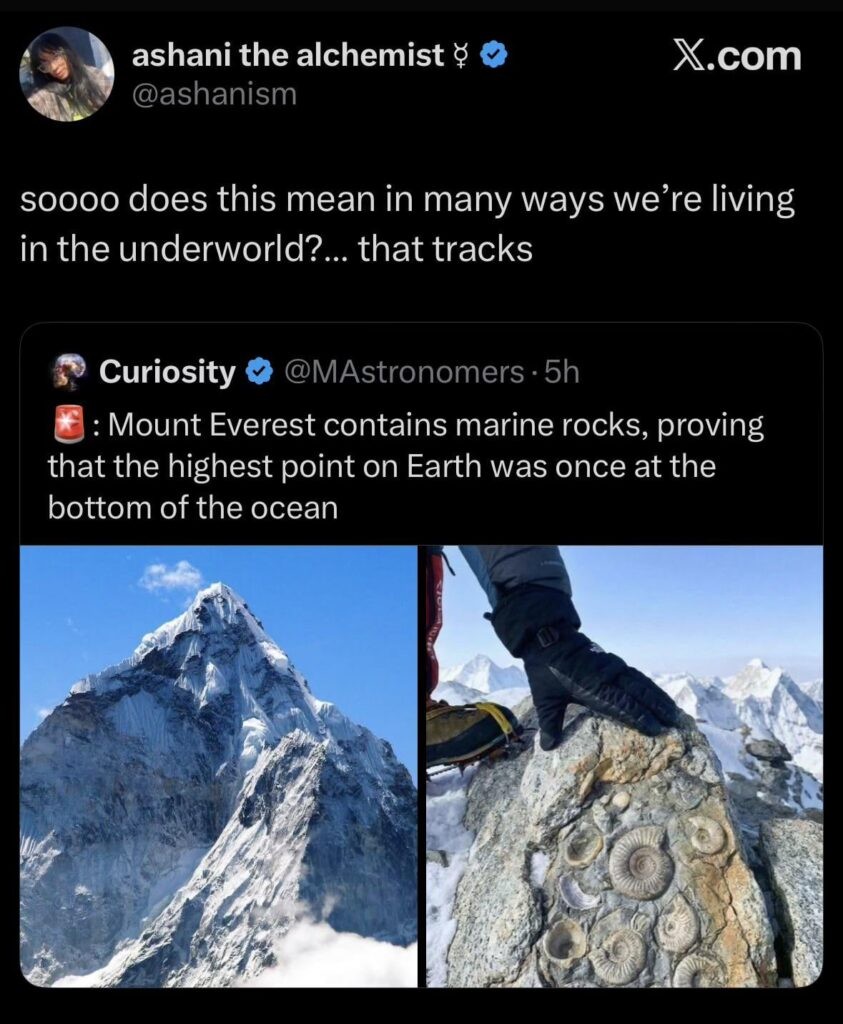Click the large ammonite fossil in the photo
The width and height of the screenshot is (843, 1024).
[x=641, y=862]
